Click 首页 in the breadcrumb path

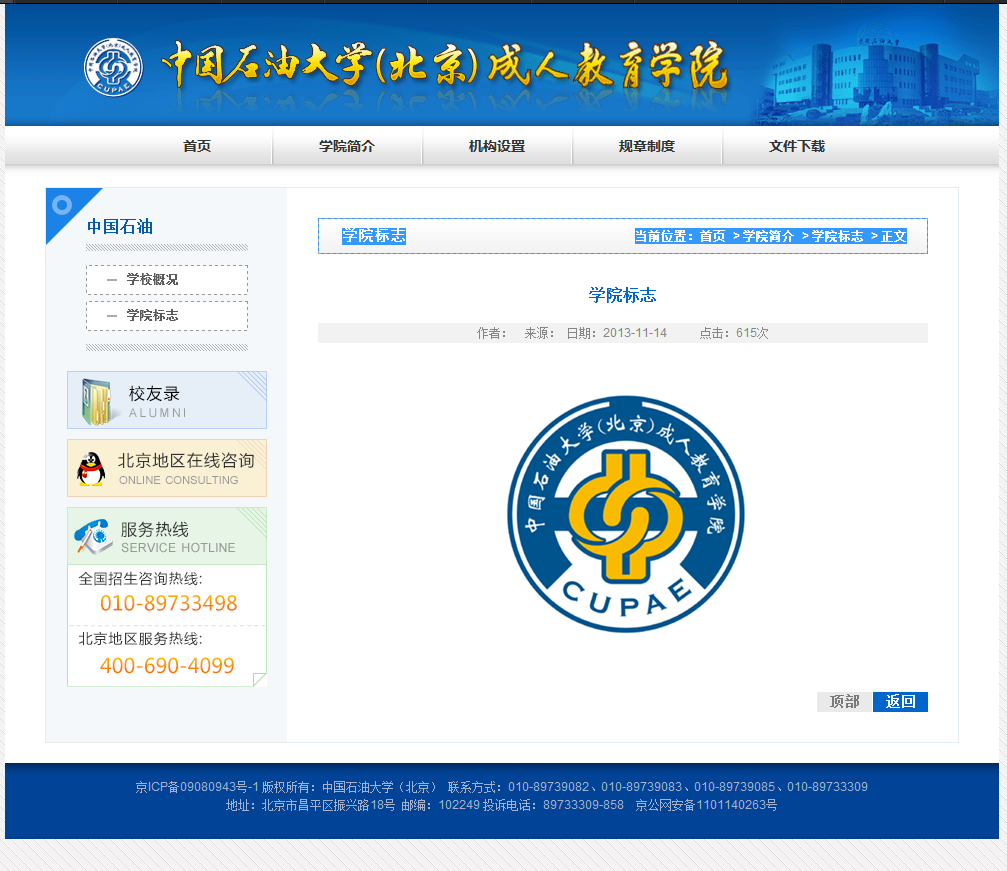(712, 236)
